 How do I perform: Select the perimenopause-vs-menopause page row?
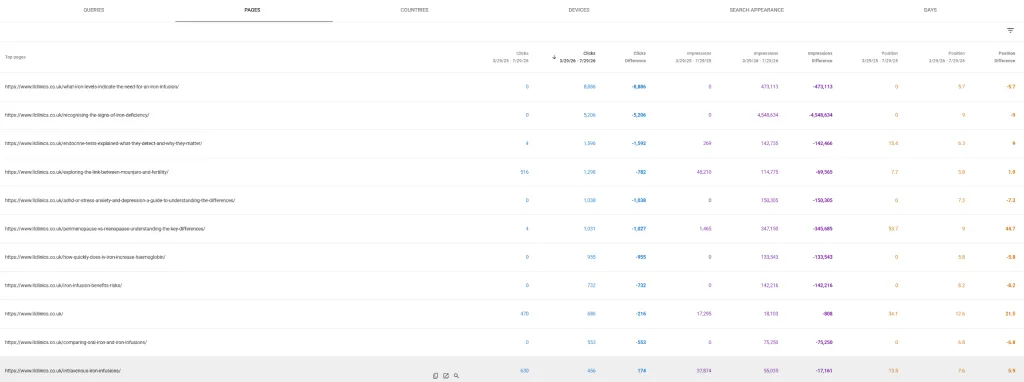pos(512,229)
